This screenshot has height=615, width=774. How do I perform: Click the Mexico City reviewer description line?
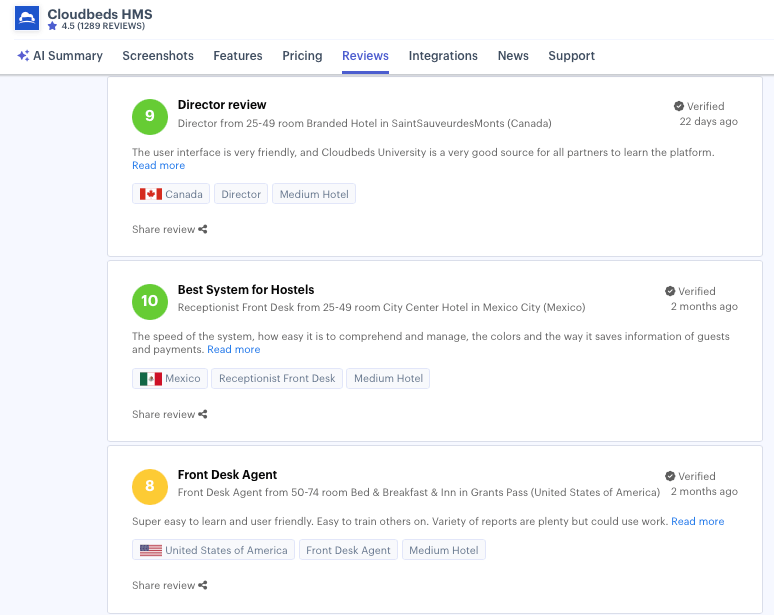(x=382, y=308)
